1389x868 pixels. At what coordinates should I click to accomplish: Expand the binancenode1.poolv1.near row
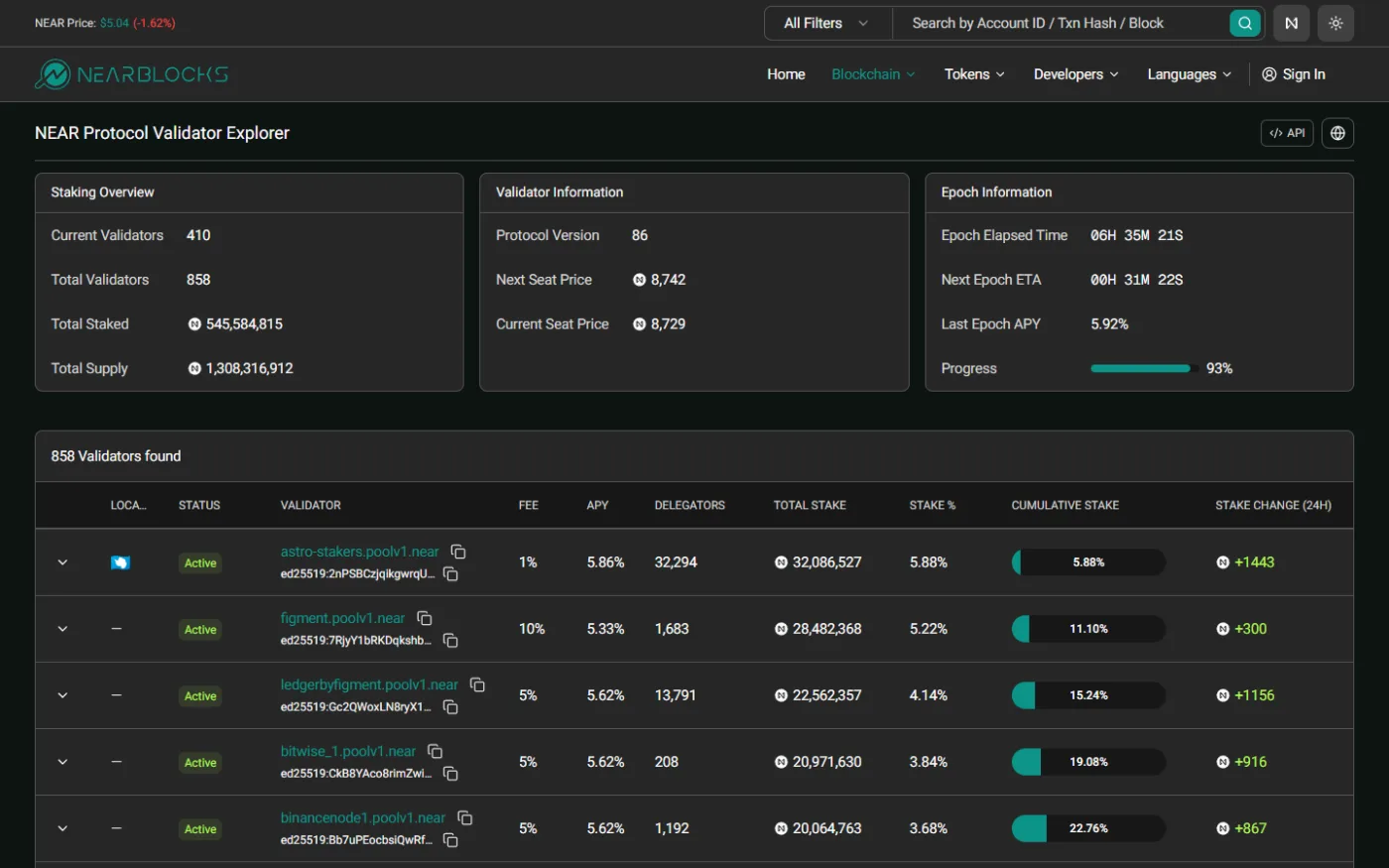tap(63, 828)
